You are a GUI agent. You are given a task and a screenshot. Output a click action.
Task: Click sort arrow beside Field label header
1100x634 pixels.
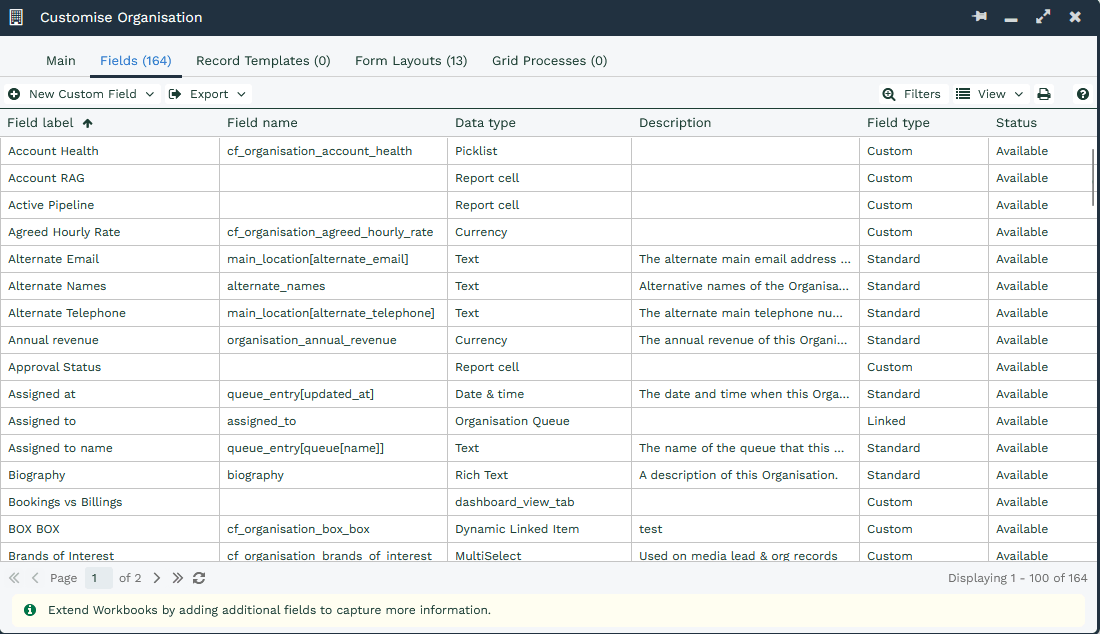88,123
